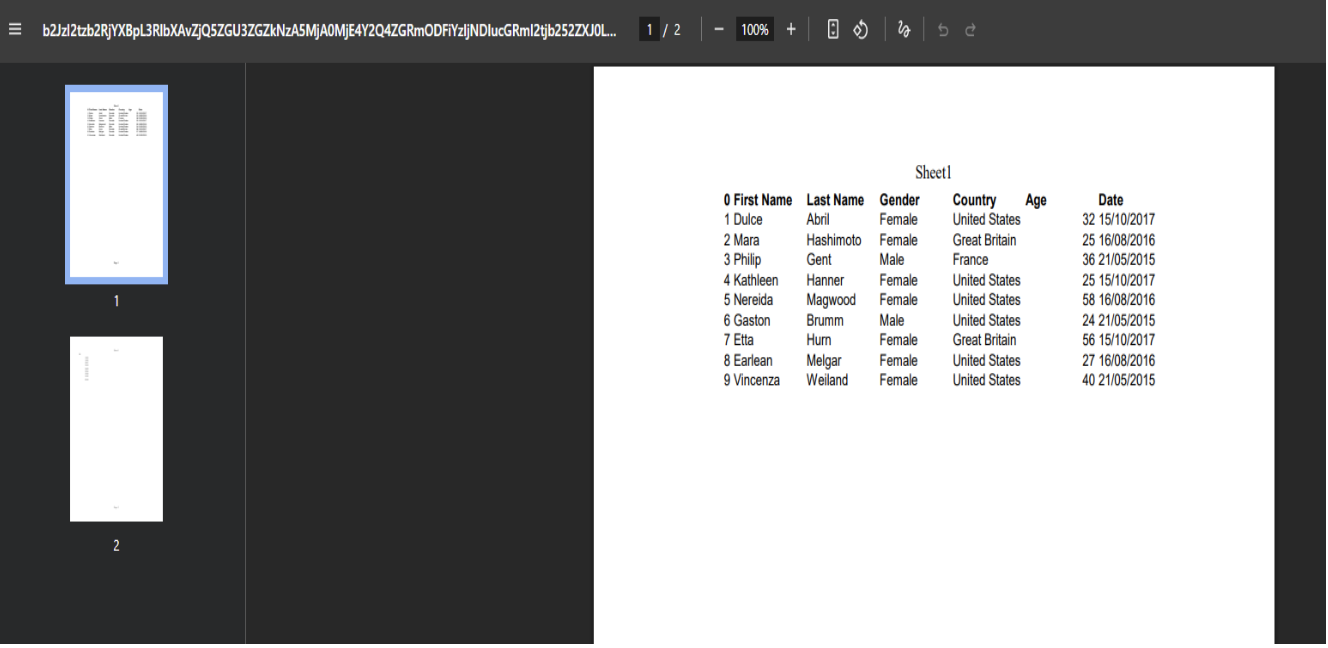Image resolution: width=1328 pixels, height=648 pixels.
Task: Click the zoom in plus icon
Action: (x=791, y=30)
